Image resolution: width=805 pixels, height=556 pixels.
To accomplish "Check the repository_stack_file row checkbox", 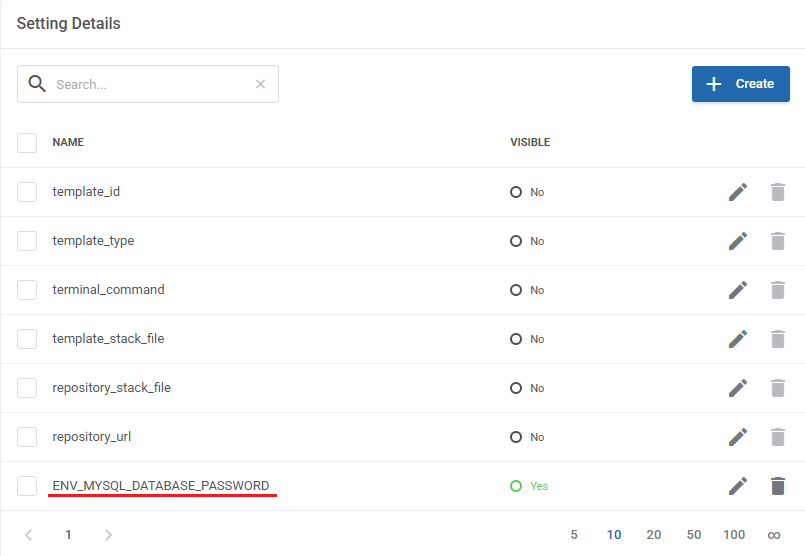I will pos(27,388).
